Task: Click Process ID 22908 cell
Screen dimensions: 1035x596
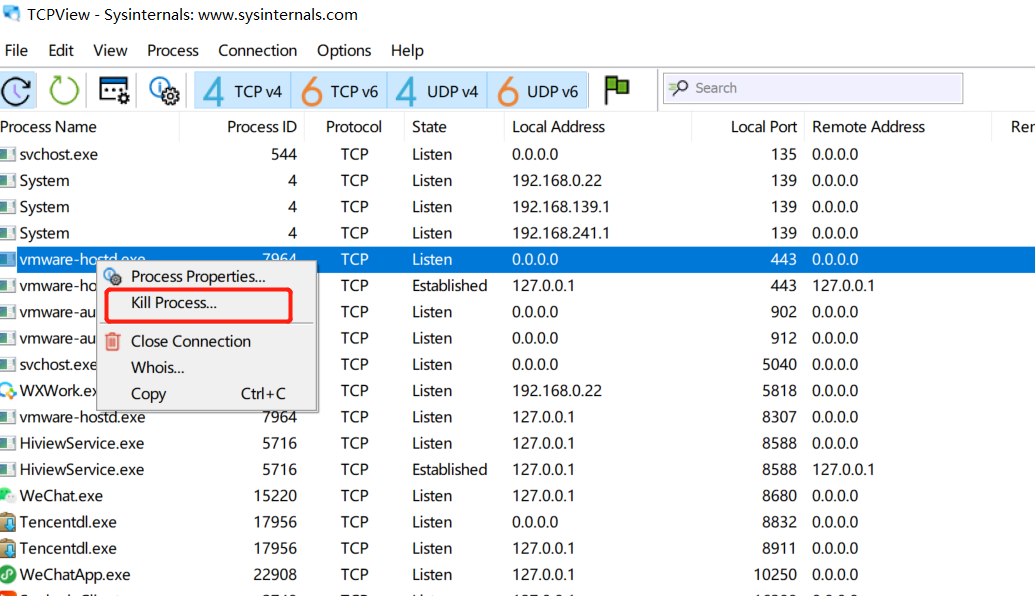Action: [275, 575]
